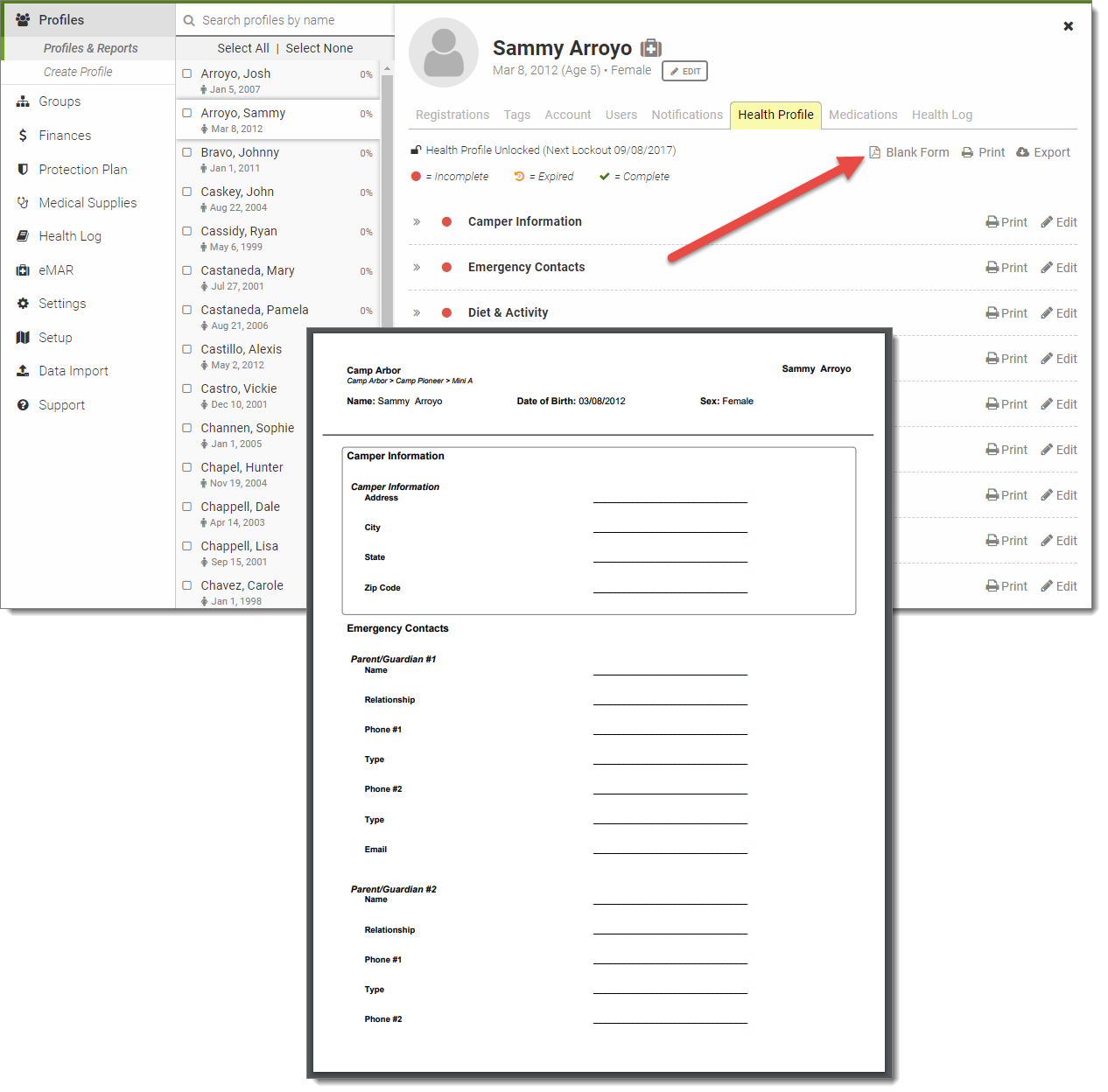Click the medical kit icon beside Sammy Arroyo
Image resolution: width=1108 pixels, height=1092 pixels.
pos(651,48)
